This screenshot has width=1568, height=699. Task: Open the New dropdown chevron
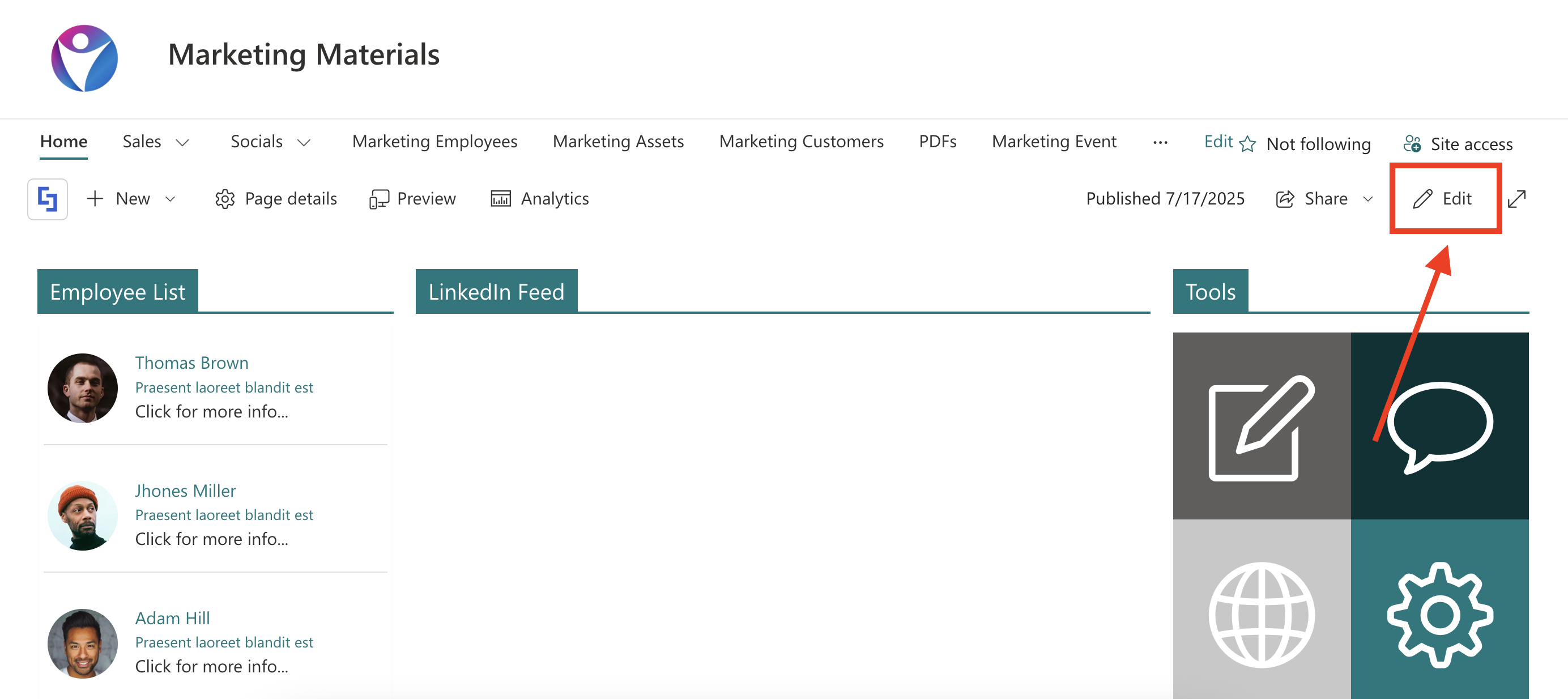(x=171, y=199)
